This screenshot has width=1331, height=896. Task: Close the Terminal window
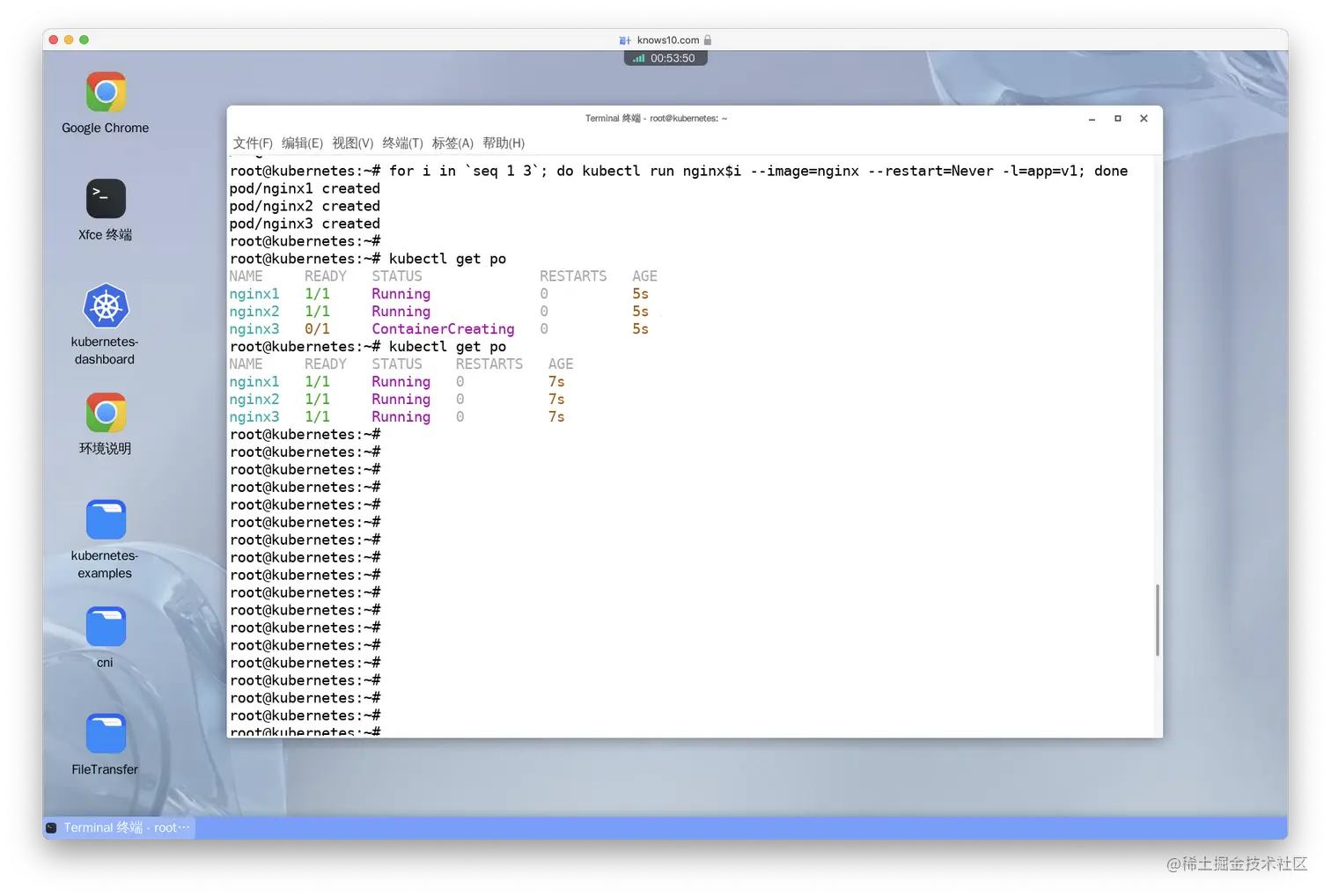1143,119
